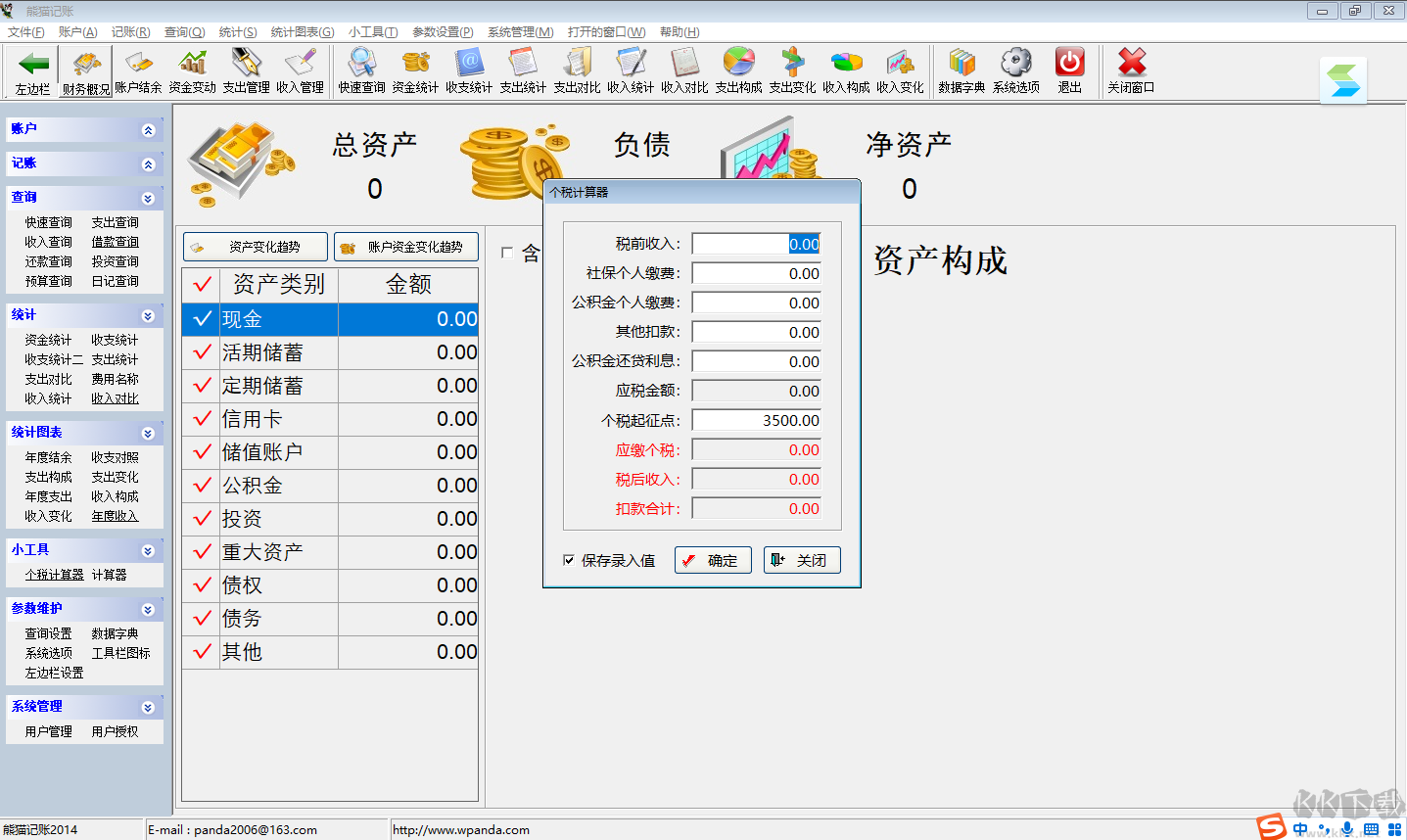This screenshot has height=840, width=1407.
Task: Click the 资产变化趋势 button
Action: pos(255,247)
